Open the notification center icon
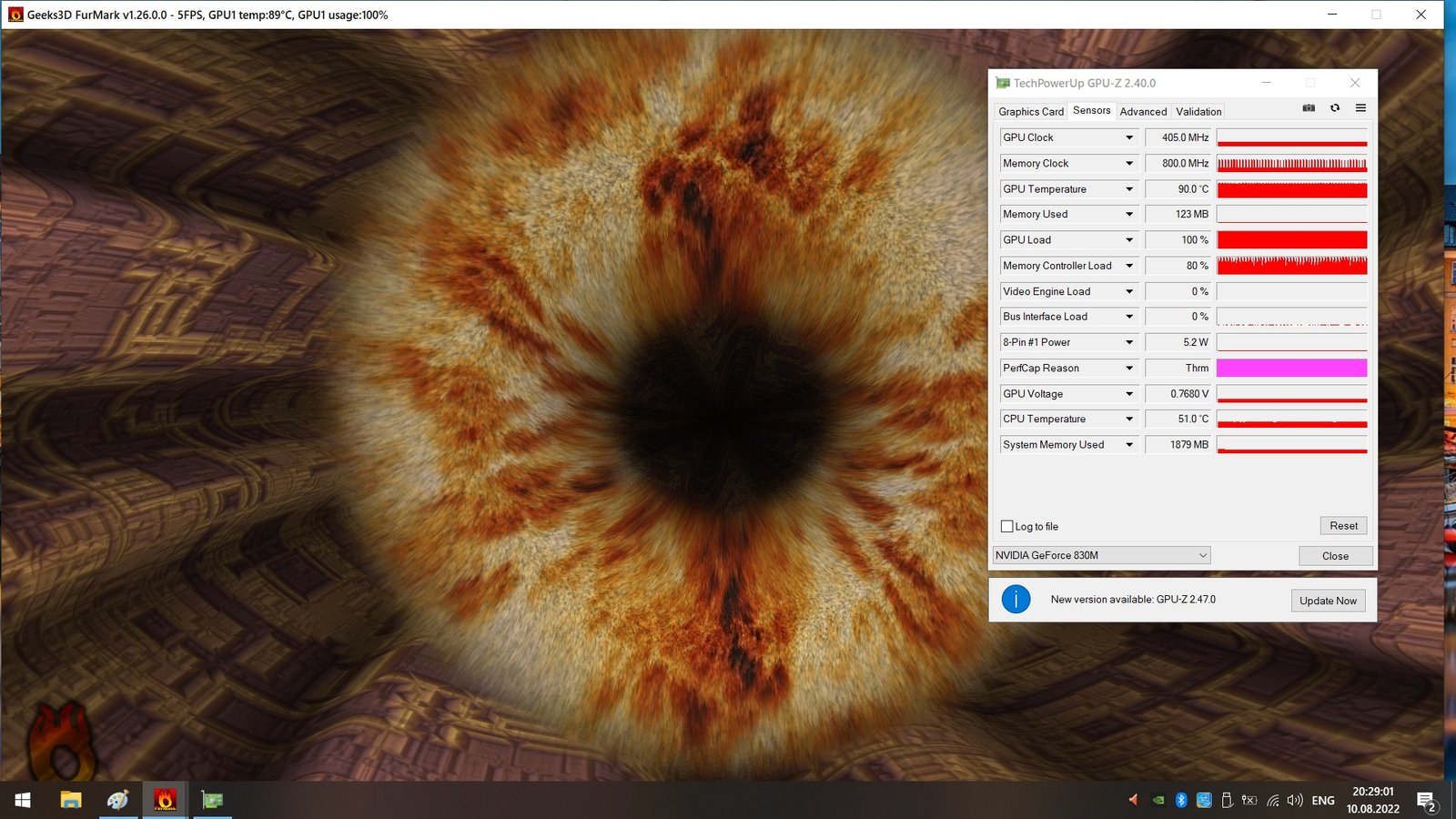The width and height of the screenshot is (1456, 819). [x=1426, y=801]
